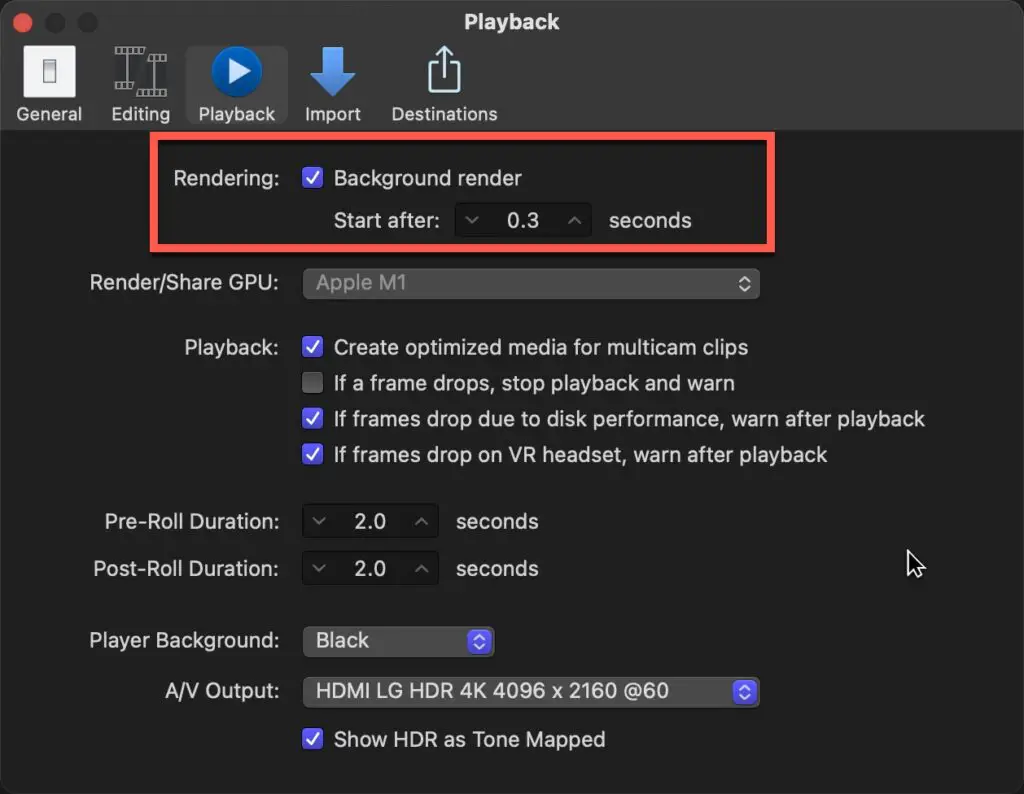The width and height of the screenshot is (1024, 794).
Task: Open the A/V Output dropdown
Action: (x=531, y=691)
